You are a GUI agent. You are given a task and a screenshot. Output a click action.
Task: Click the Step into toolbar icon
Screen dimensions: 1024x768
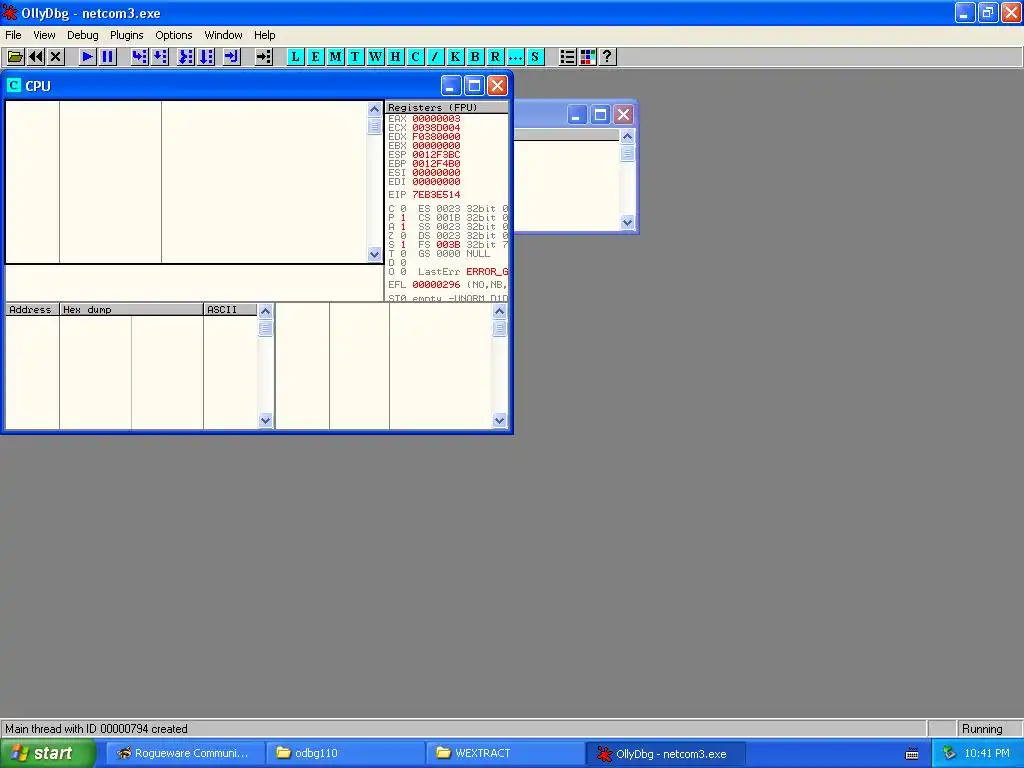[139, 57]
